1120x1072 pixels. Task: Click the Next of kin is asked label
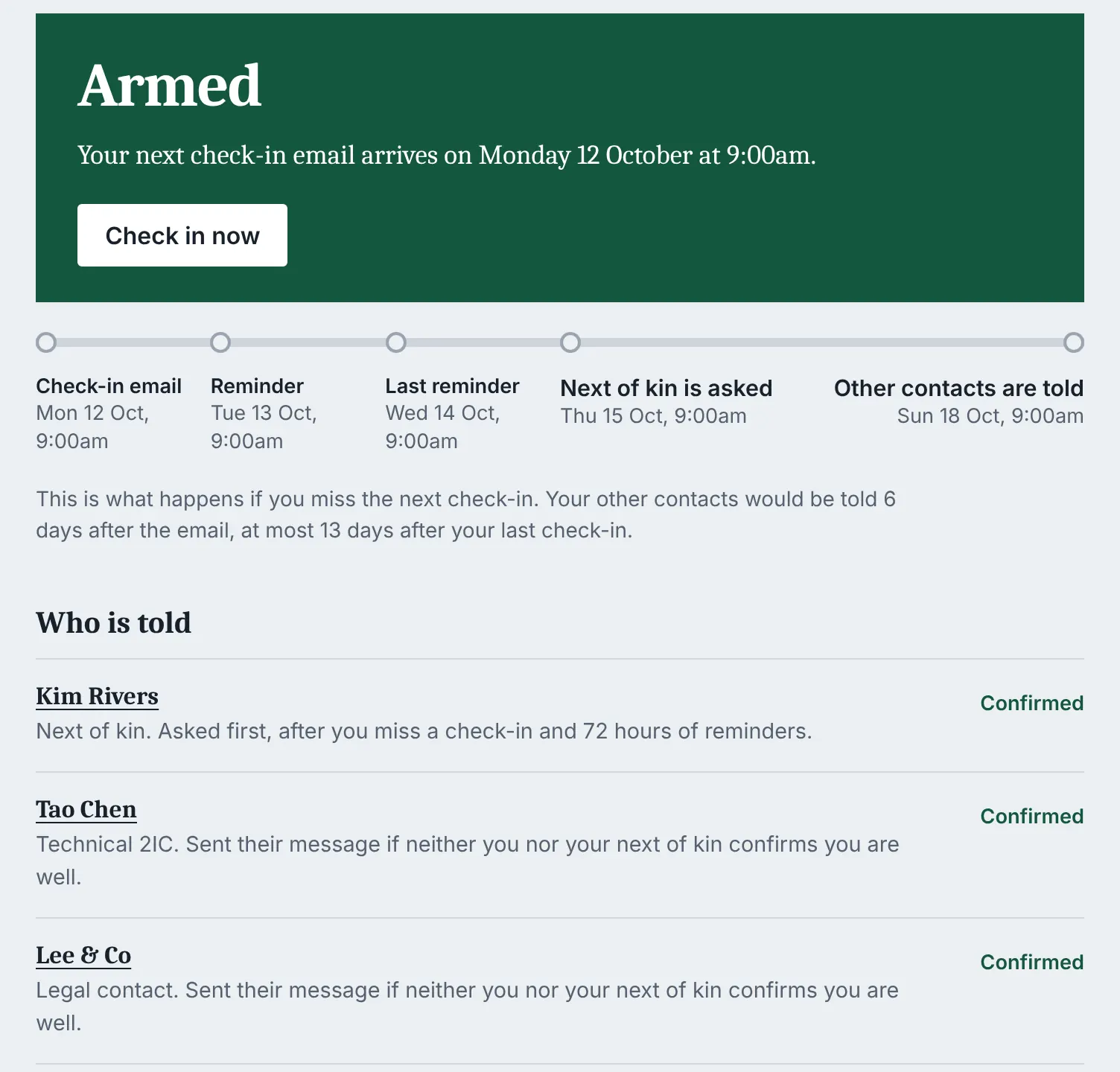tap(666, 388)
